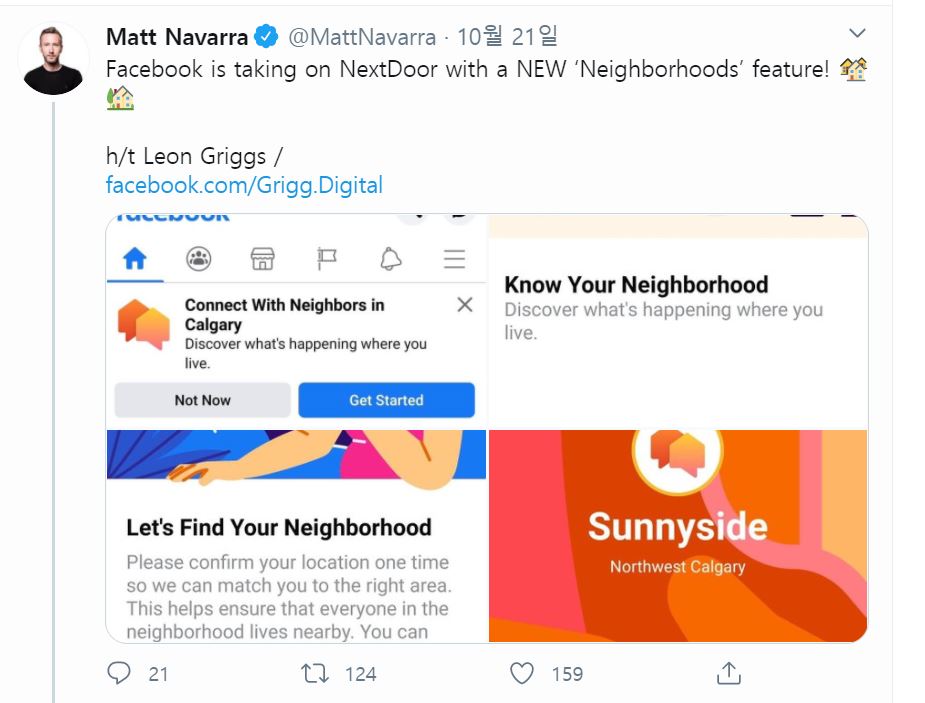Click the Matt Navarra display name
925x703 pixels.
177,37
